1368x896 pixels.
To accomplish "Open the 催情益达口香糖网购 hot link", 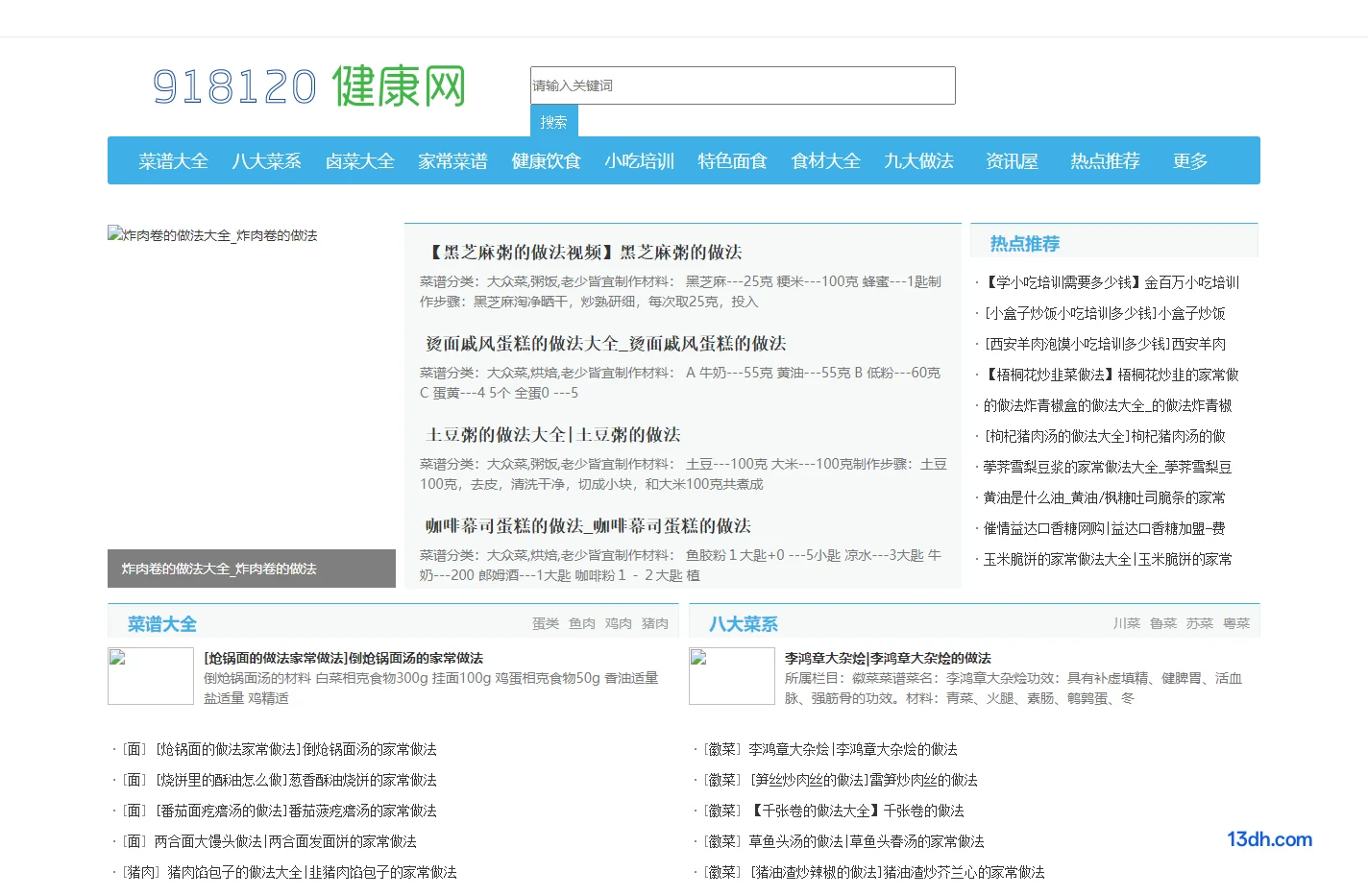I will (x=1104, y=528).
